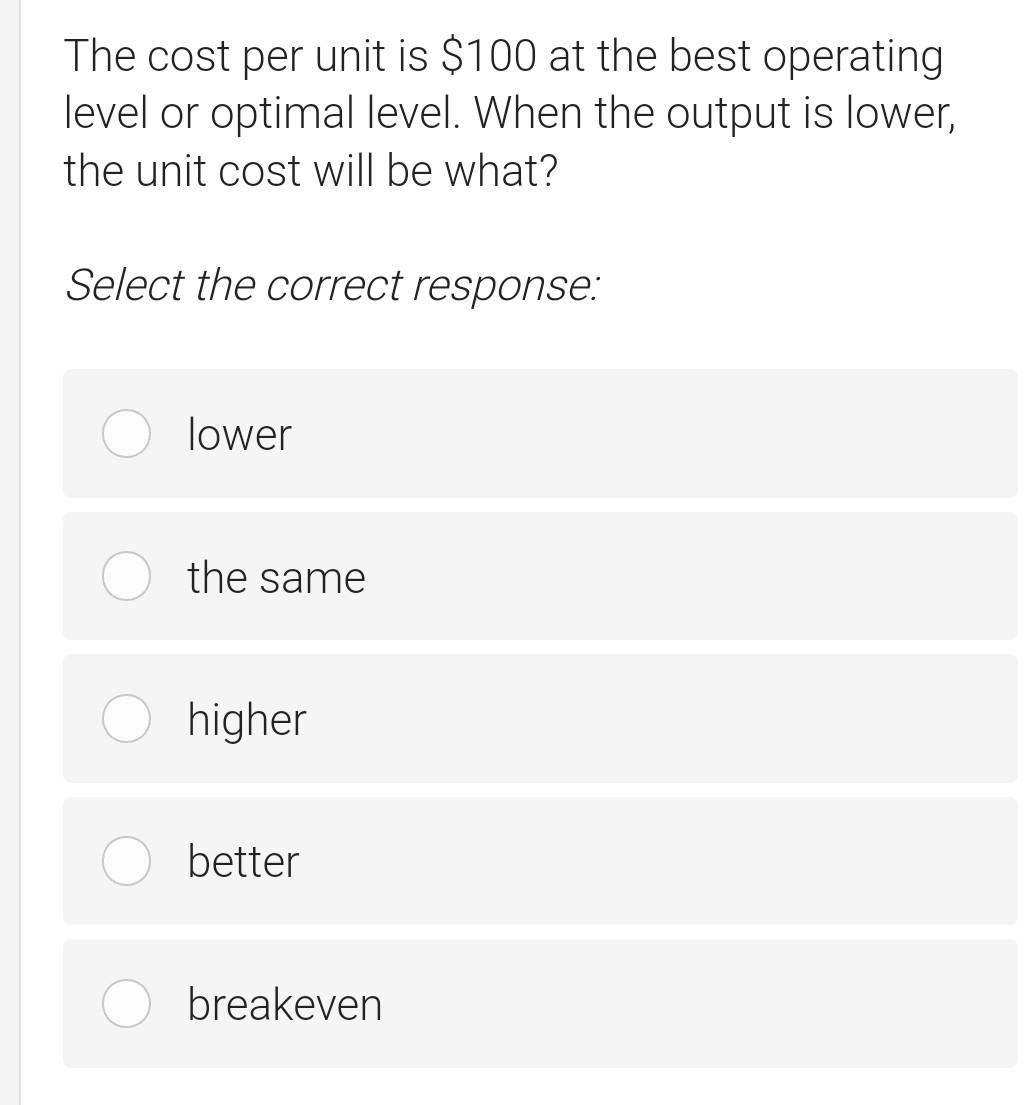The height and width of the screenshot is (1105, 1026).
Task: Choose the answer option labeled "higher"
Action: click(246, 718)
